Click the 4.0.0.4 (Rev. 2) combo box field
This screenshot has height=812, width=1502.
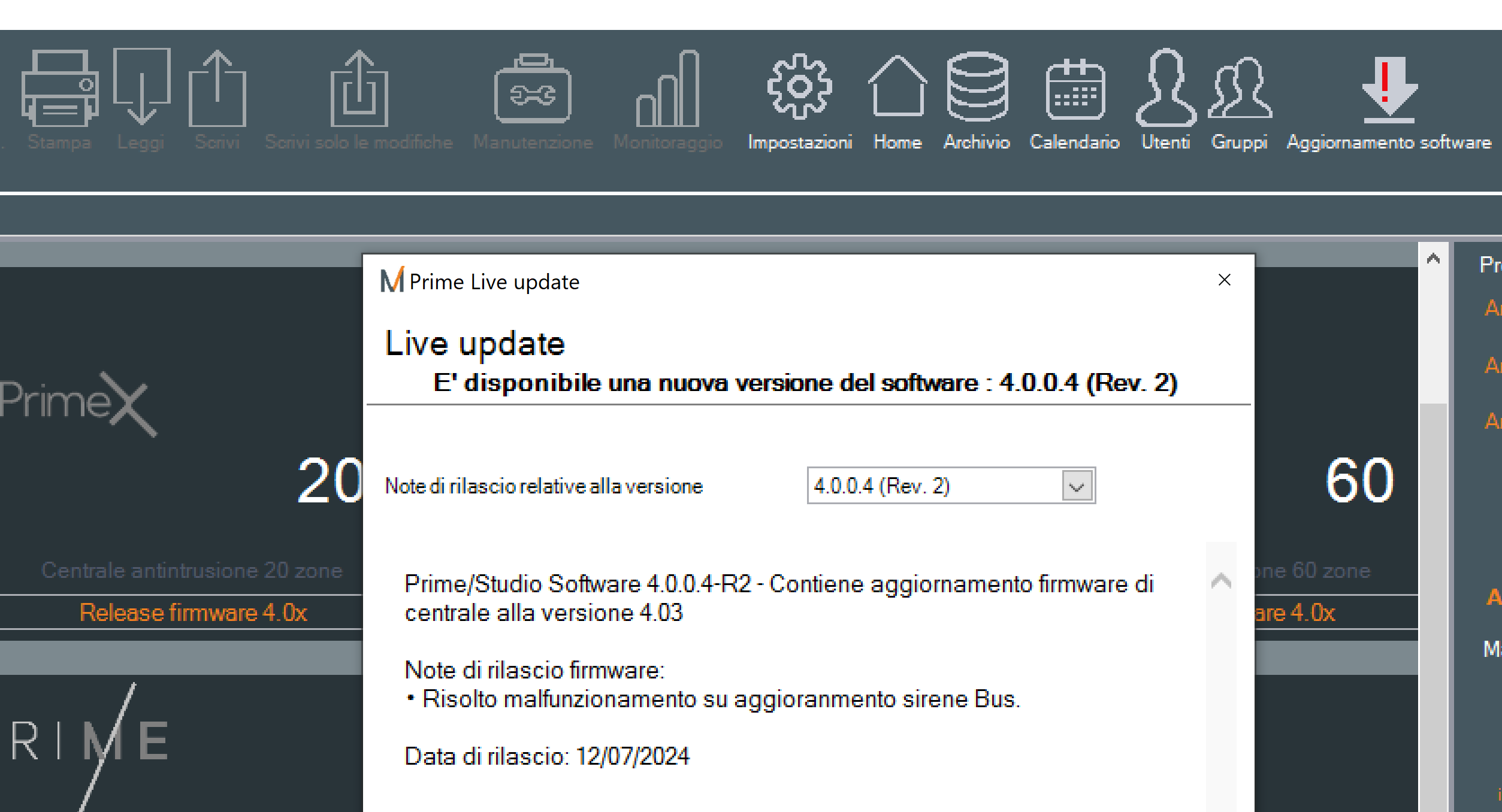pyautogui.click(x=951, y=486)
